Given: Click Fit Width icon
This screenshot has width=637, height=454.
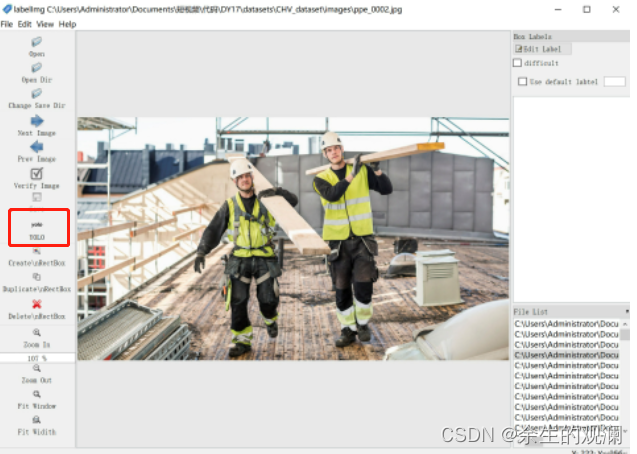Looking at the screenshot, I should pyautogui.click(x=37, y=420).
